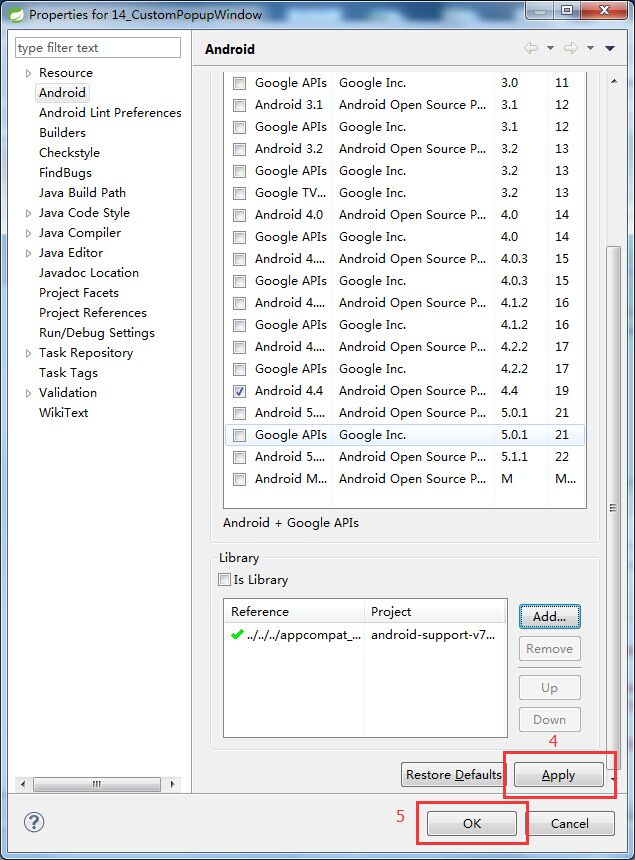Click the Apply button
Image resolution: width=635 pixels, height=860 pixels.
click(558, 774)
